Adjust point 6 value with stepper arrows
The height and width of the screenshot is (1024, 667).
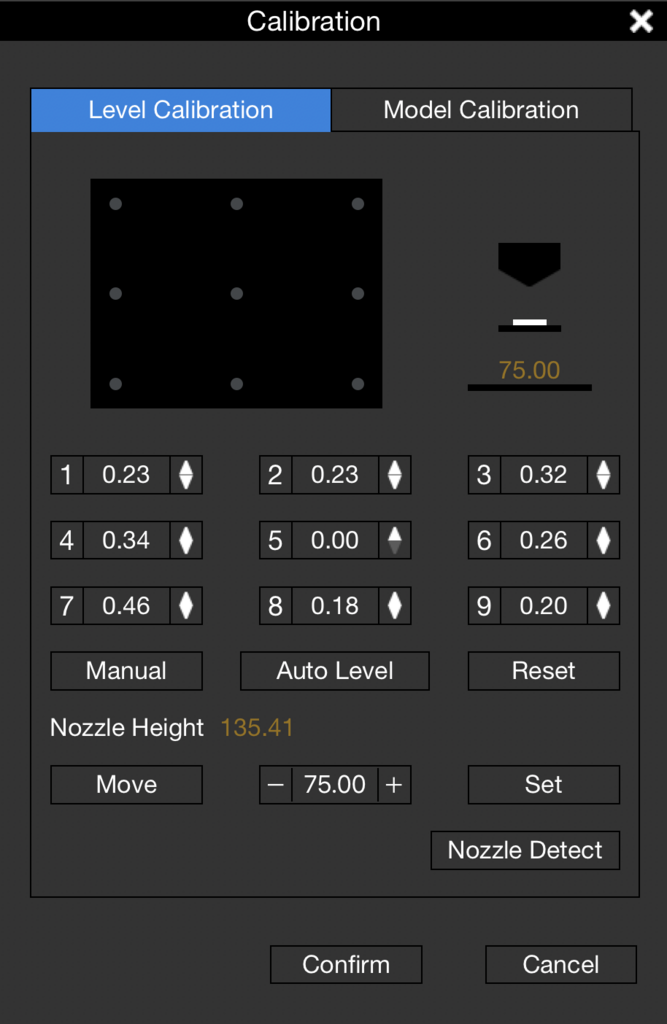[x=603, y=540]
